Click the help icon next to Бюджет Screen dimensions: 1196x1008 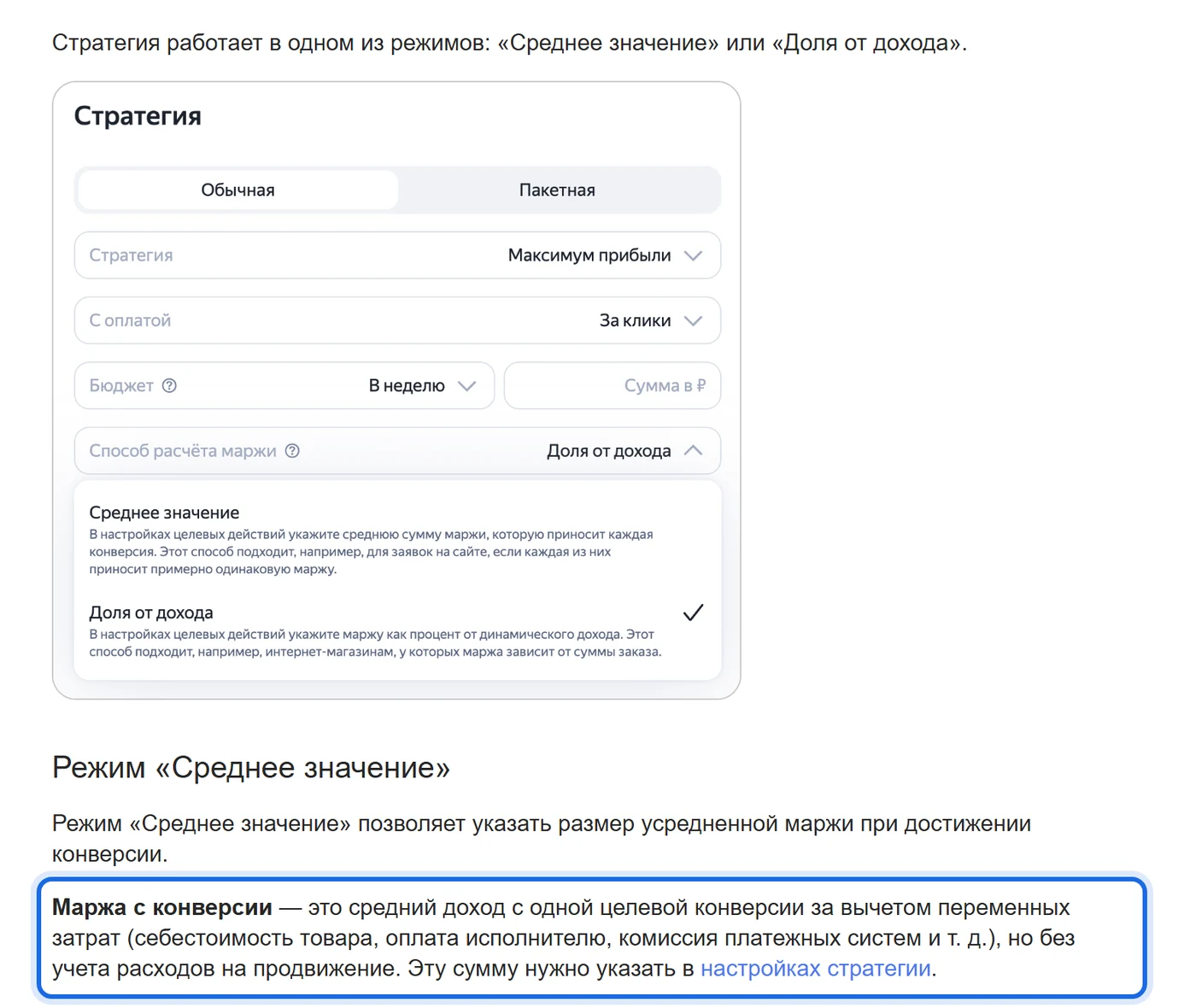[x=169, y=385]
